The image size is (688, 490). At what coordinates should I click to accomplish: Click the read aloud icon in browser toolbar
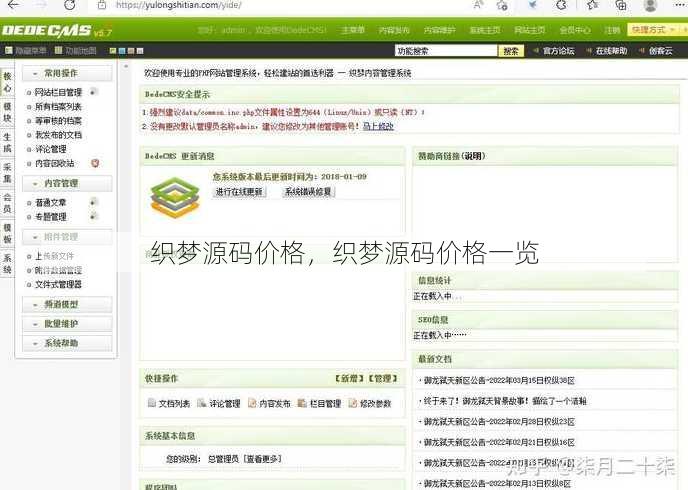click(478, 5)
